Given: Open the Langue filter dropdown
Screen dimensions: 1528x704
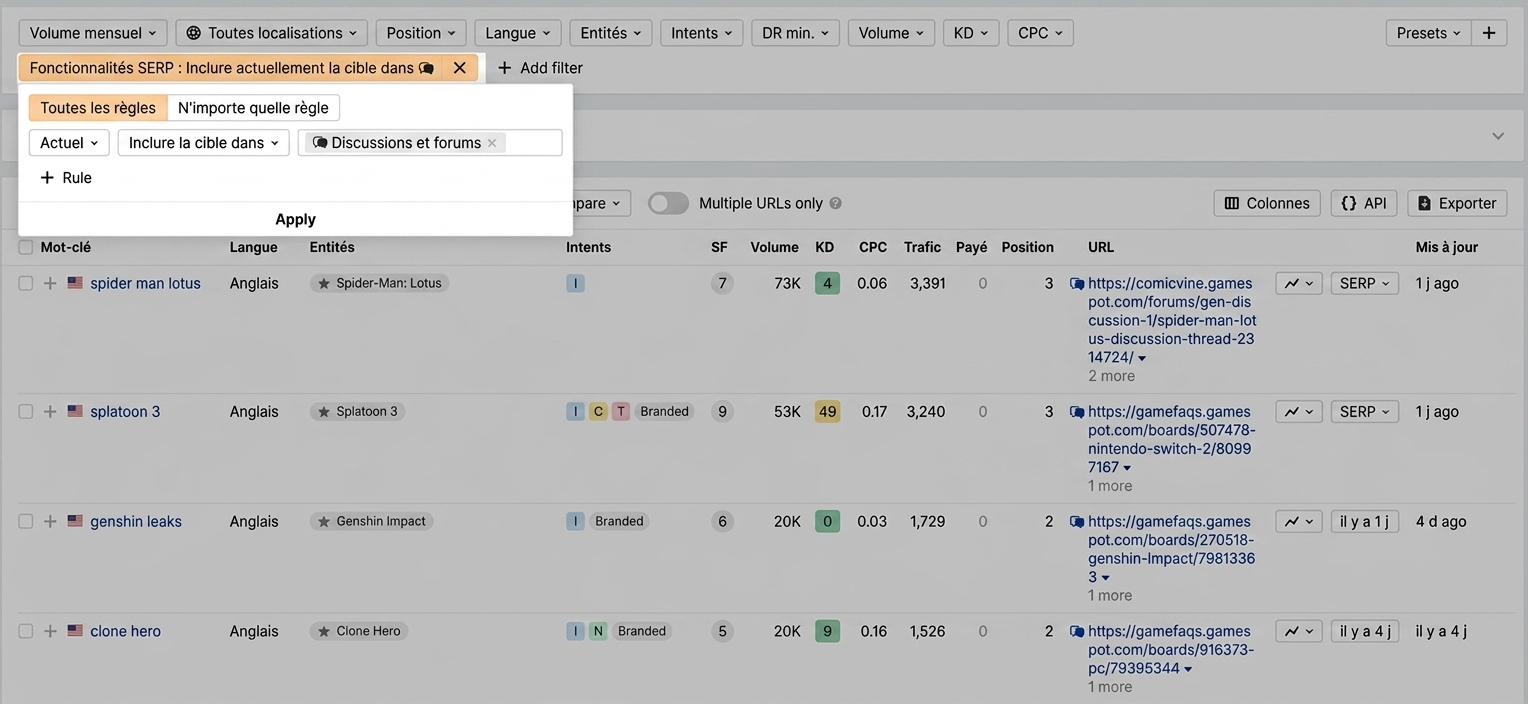Looking at the screenshot, I should (518, 33).
